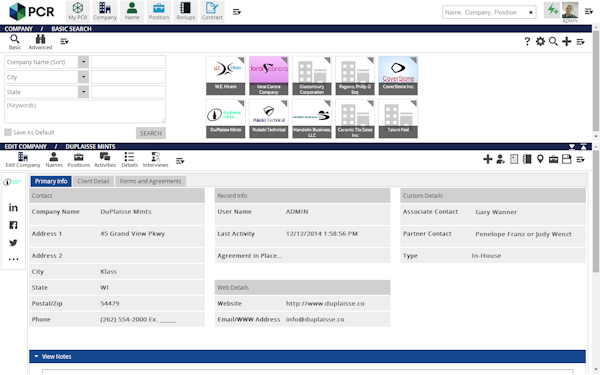Click collapse arrow on Edit Company header
The width and height of the screenshot is (600, 375).
tap(571, 147)
